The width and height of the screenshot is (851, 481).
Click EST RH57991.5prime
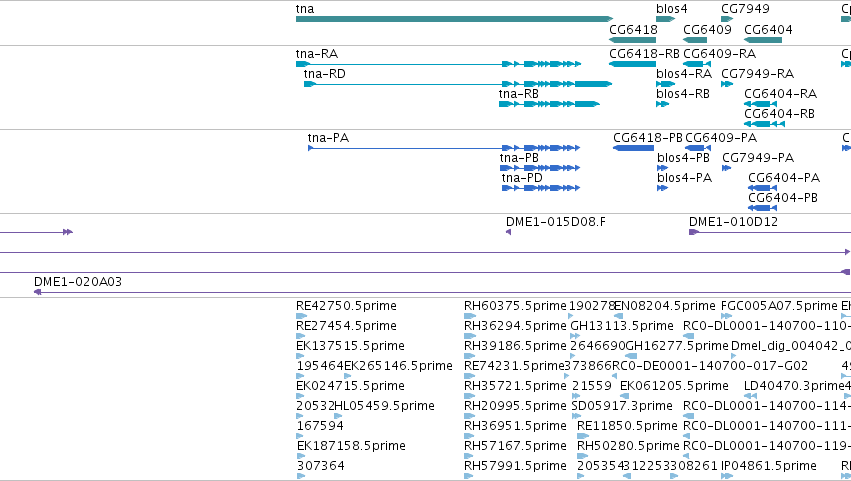tap(515, 466)
